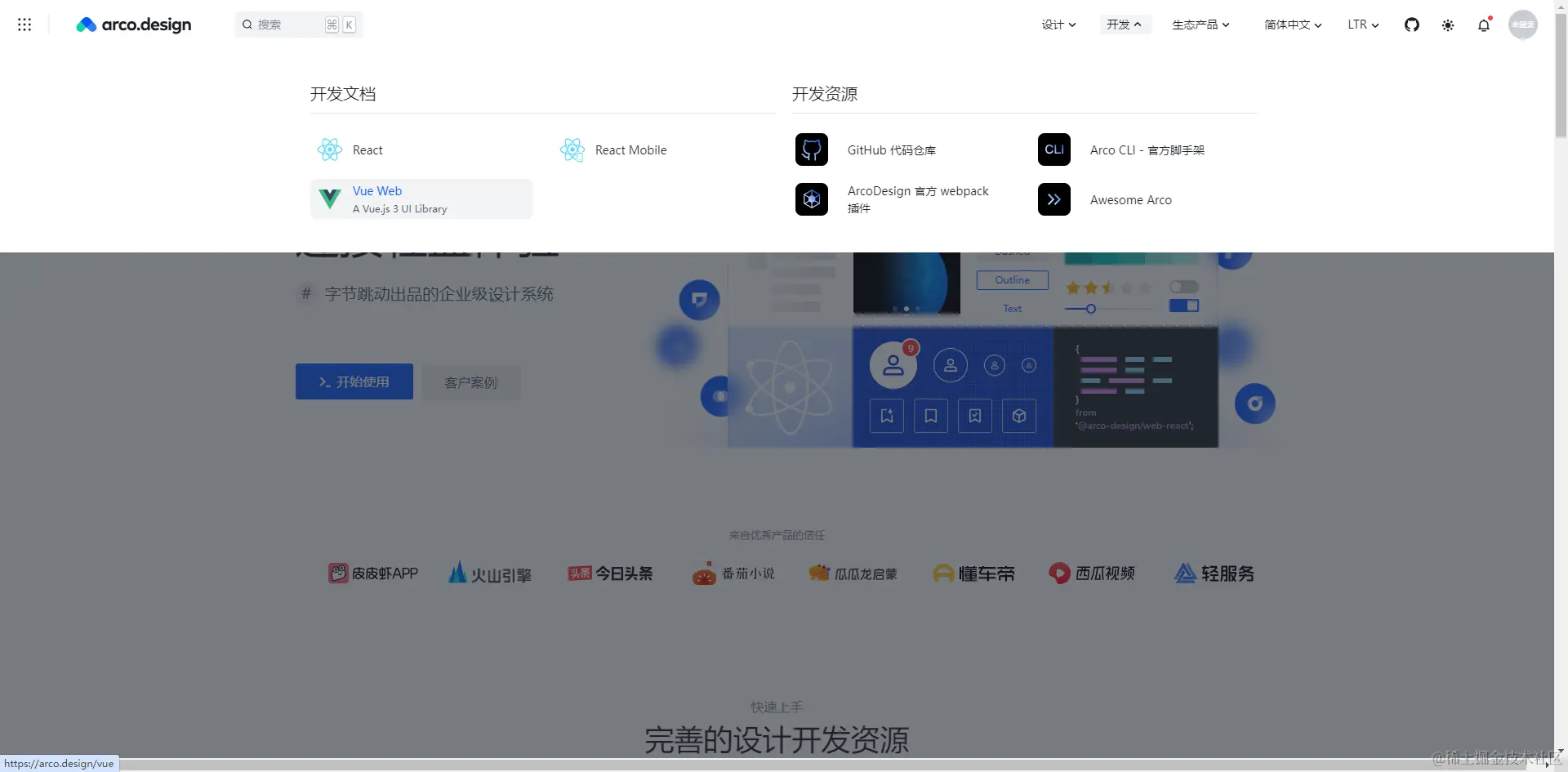Open the GitHub icon in the header

point(1412,25)
